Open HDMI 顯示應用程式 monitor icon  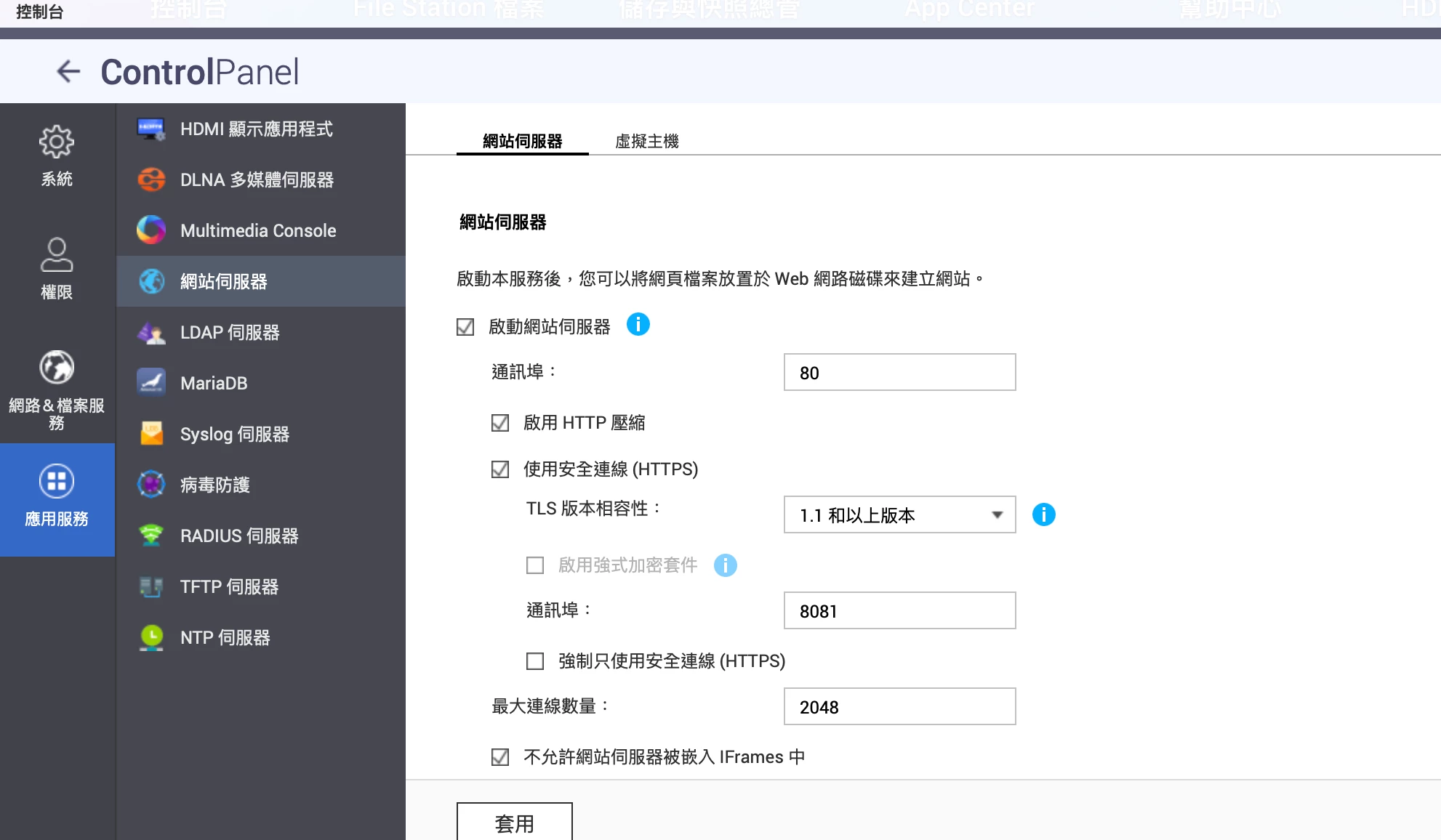tap(151, 129)
